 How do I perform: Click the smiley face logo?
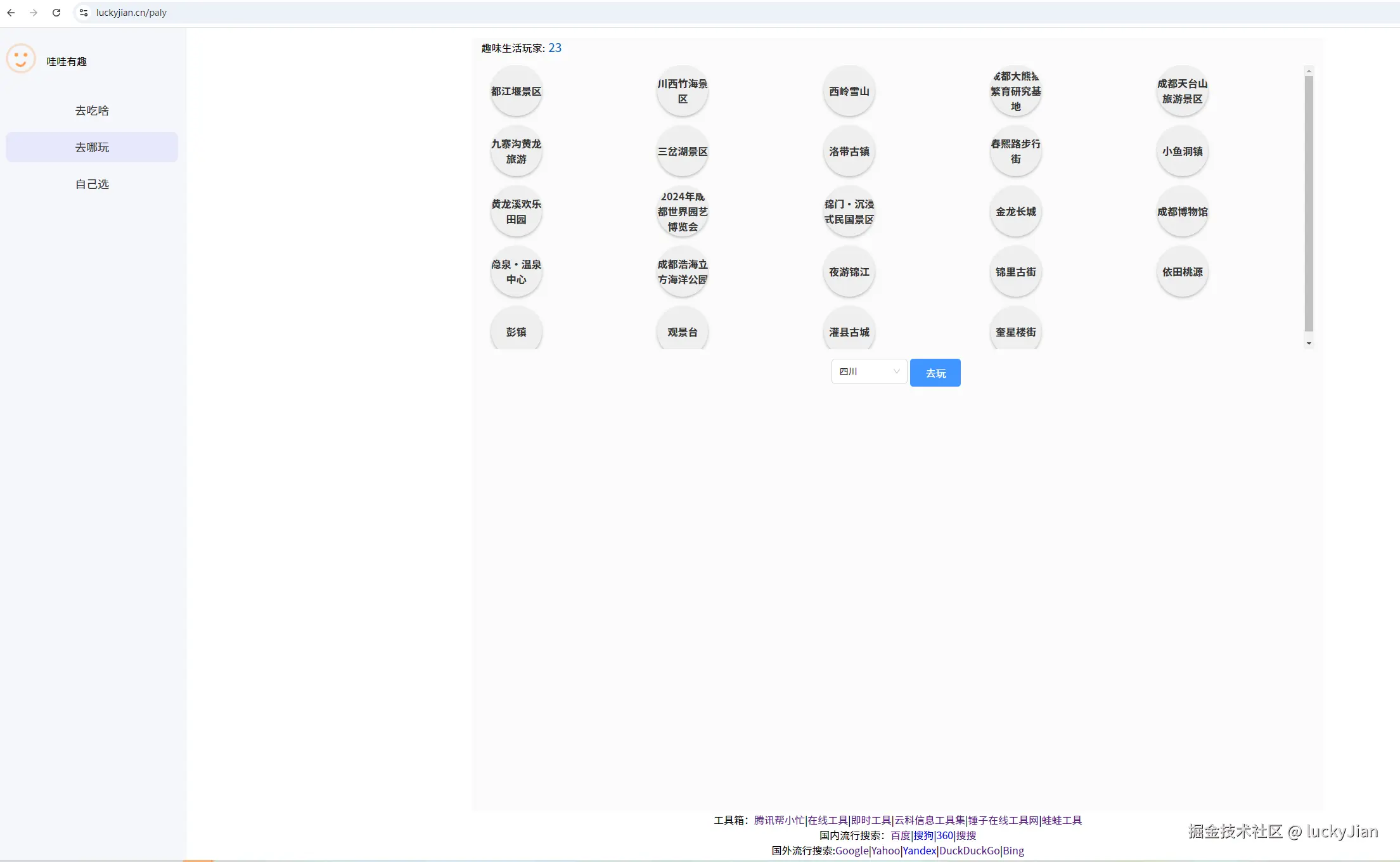(x=21, y=59)
